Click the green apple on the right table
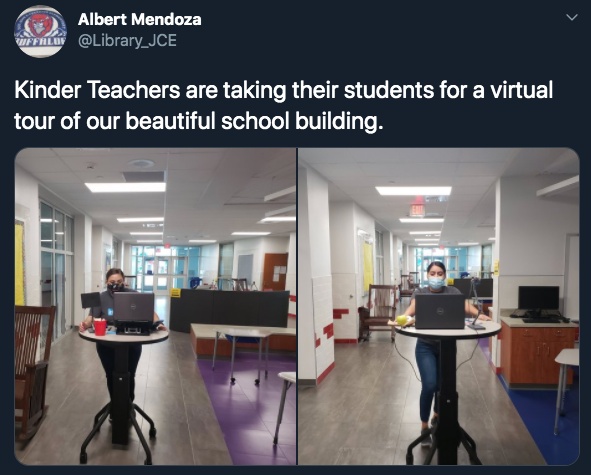Viewport: 591px width, 475px height. pyautogui.click(x=402, y=320)
